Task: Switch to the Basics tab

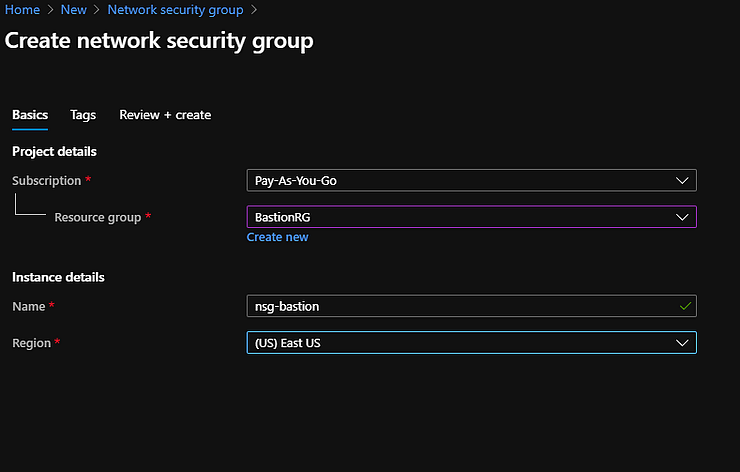Action: 30,115
